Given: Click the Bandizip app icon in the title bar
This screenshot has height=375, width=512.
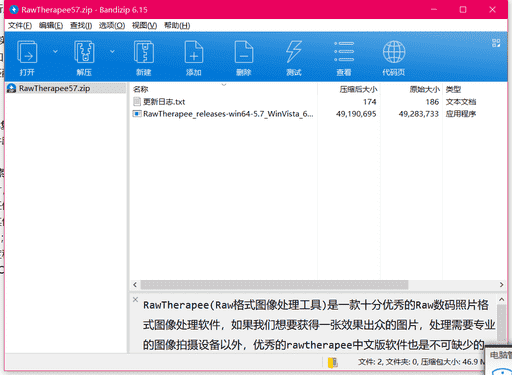Looking at the screenshot, I should (x=14, y=9).
